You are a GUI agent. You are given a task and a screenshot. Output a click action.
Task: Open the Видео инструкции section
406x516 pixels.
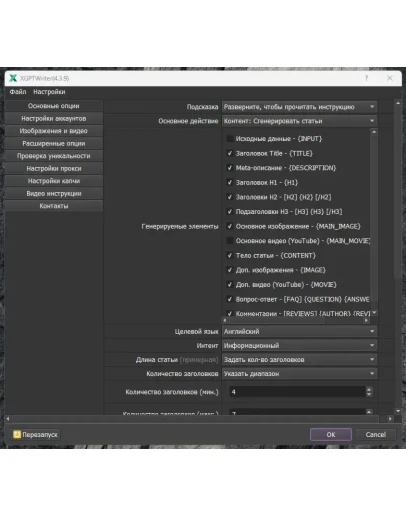pos(54,193)
